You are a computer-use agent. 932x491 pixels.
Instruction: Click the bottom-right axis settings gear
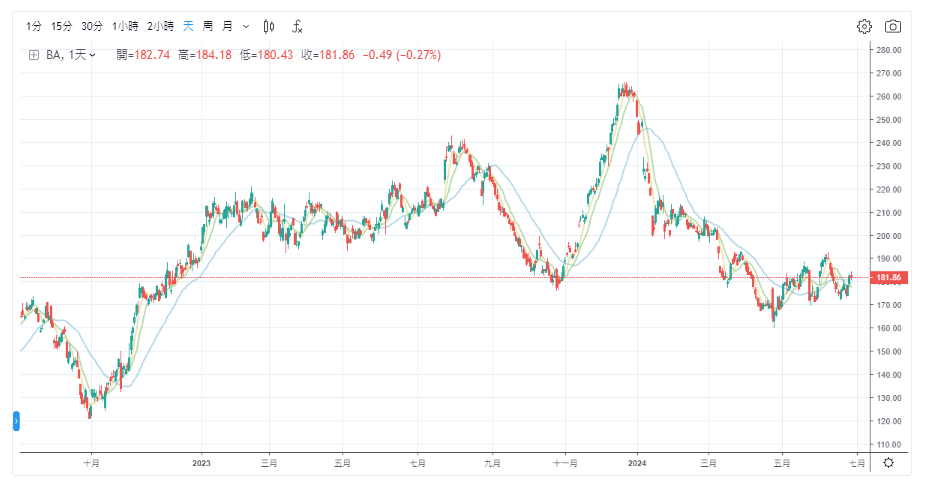tap(888, 463)
